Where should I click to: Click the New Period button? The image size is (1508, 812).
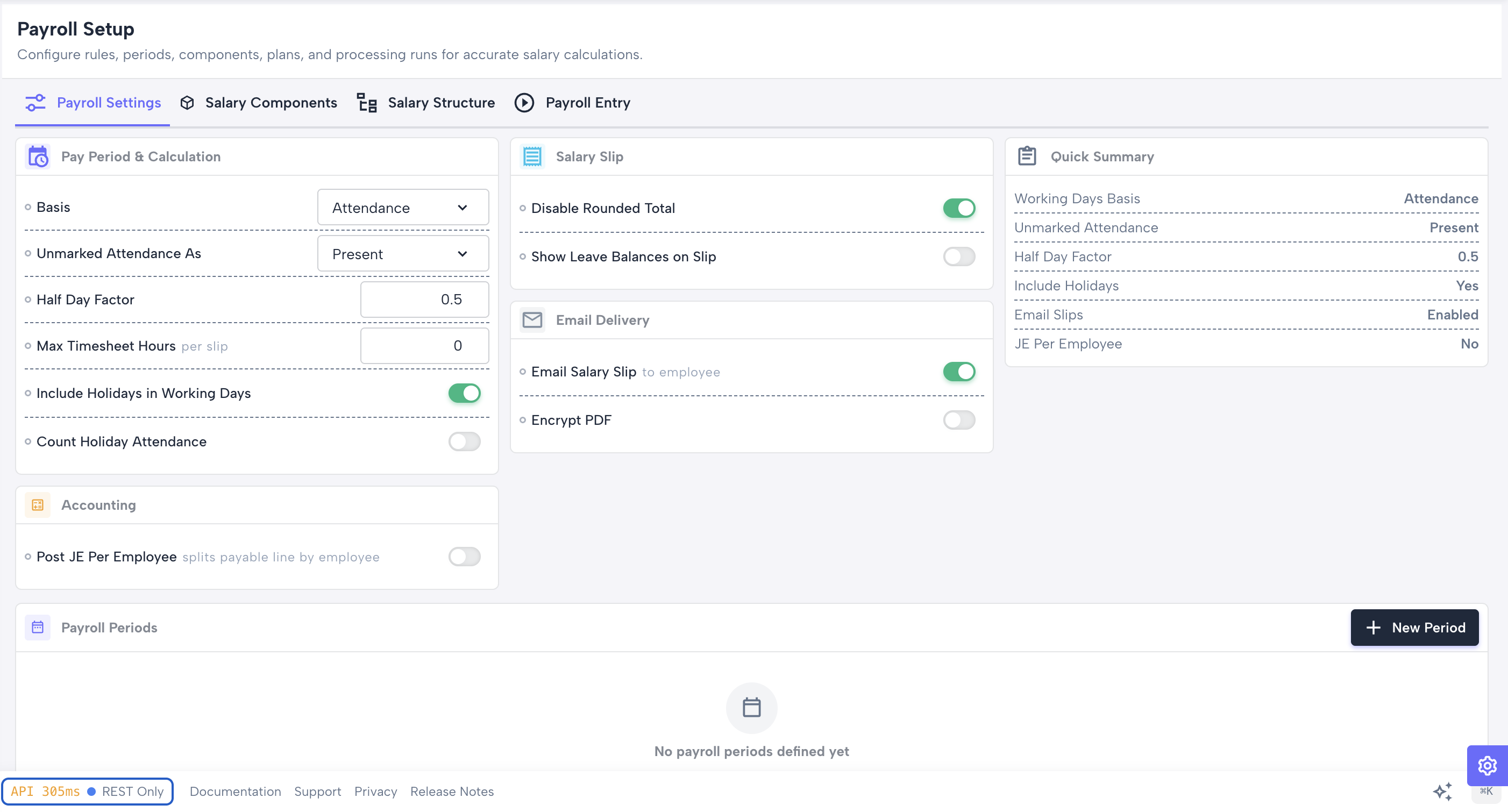(x=1414, y=627)
